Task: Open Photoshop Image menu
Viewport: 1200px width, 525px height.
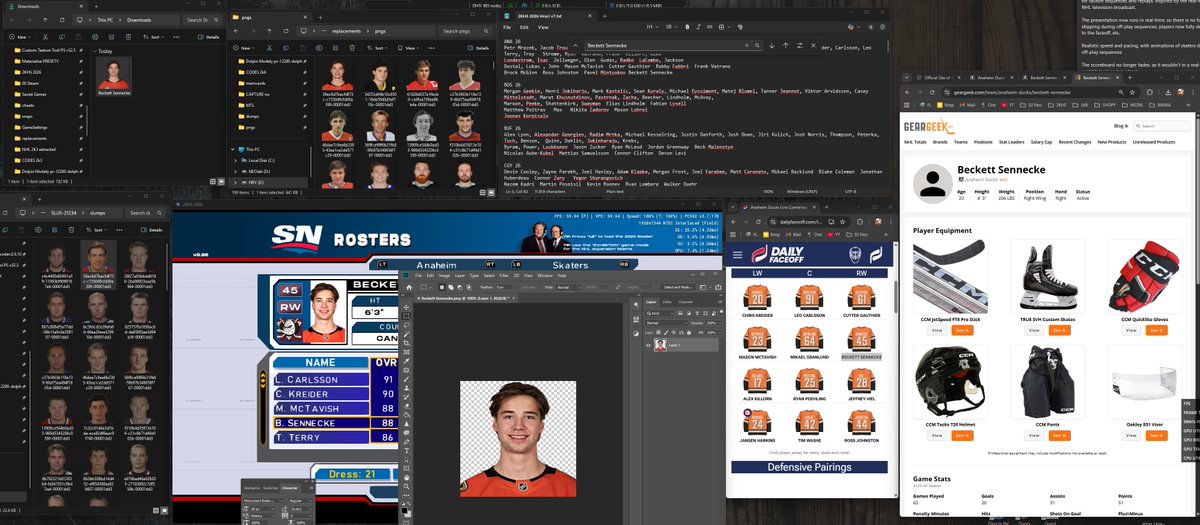Action: click(x=444, y=276)
